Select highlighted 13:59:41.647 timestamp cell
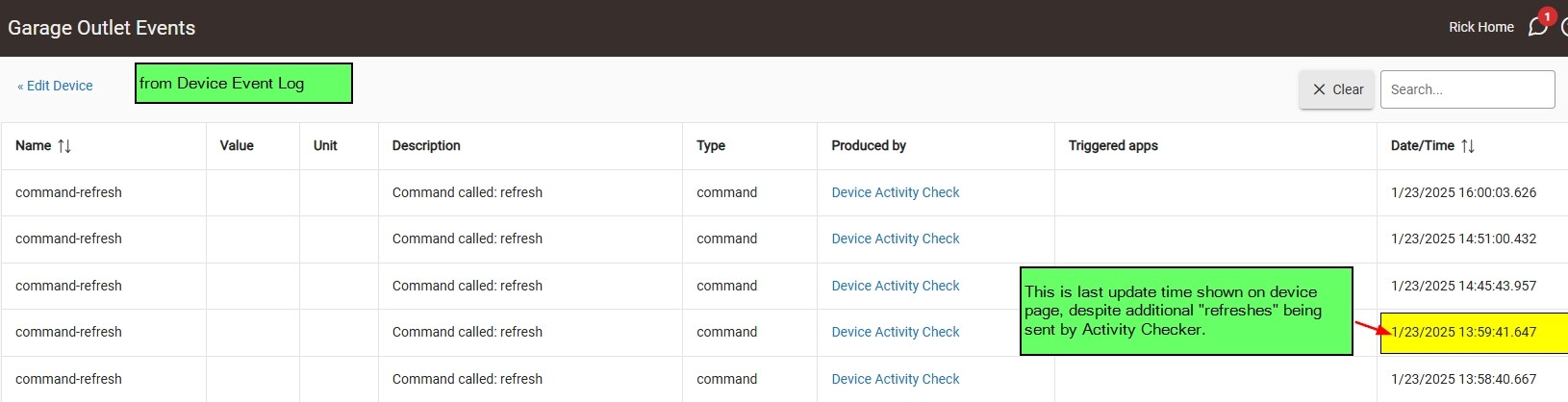1568x402 pixels. click(x=1474, y=333)
